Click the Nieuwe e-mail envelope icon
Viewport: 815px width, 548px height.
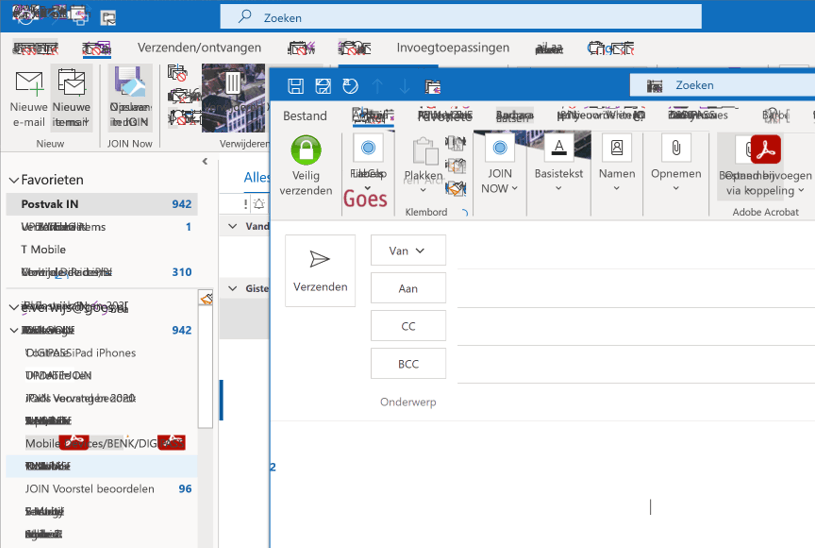point(29,83)
